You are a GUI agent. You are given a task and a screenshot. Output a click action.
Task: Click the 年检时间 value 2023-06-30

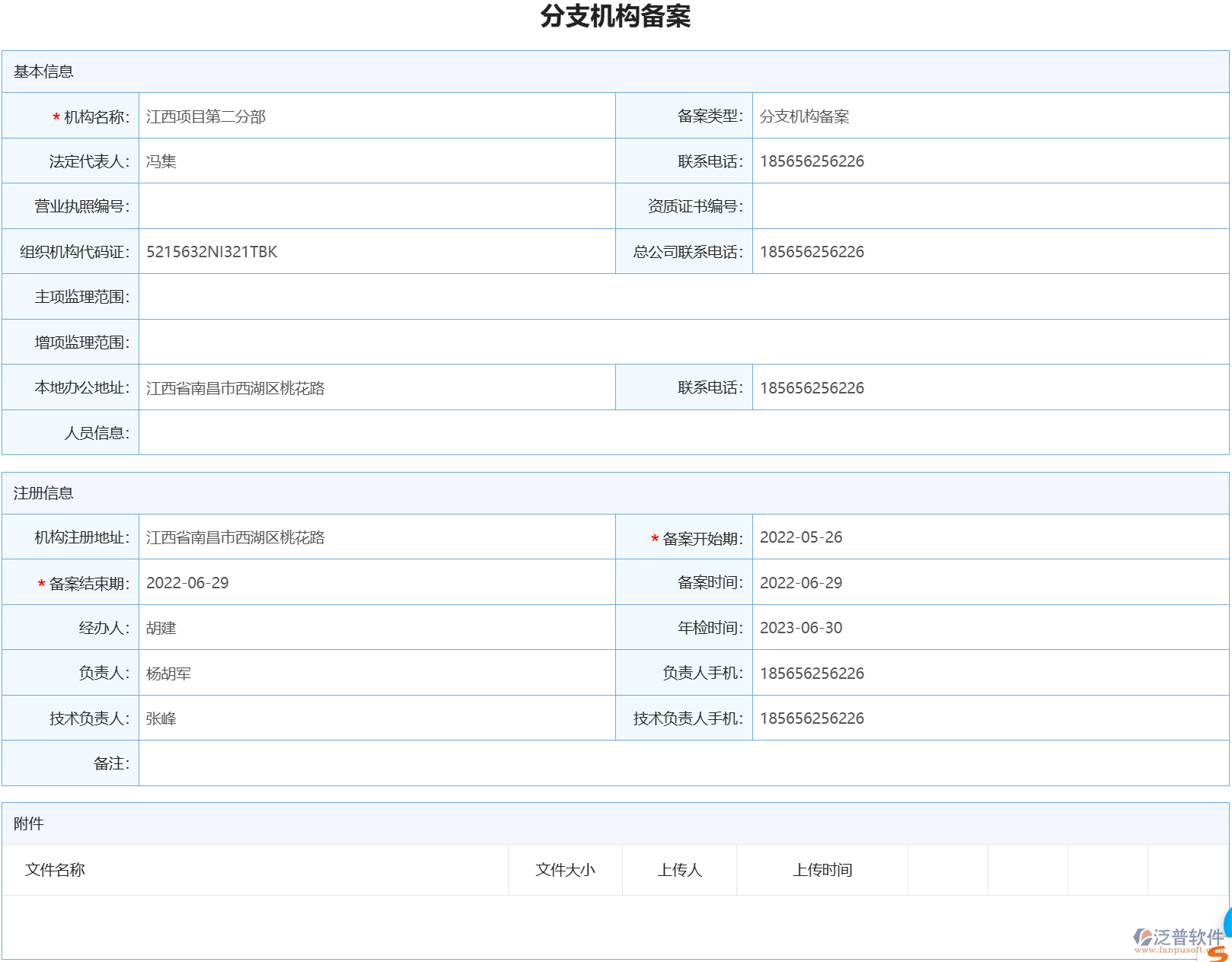802,628
